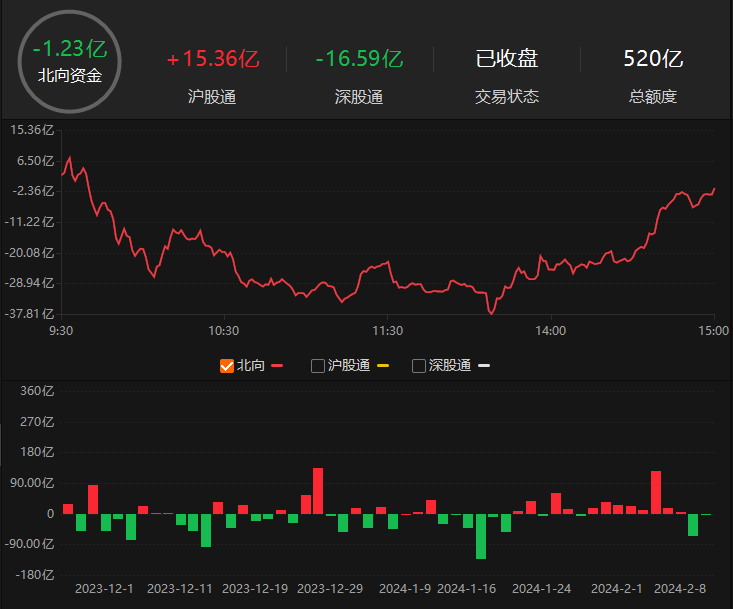The height and width of the screenshot is (609, 733).
Task: Click the 2023-12-19 date label
Action: click(x=255, y=589)
